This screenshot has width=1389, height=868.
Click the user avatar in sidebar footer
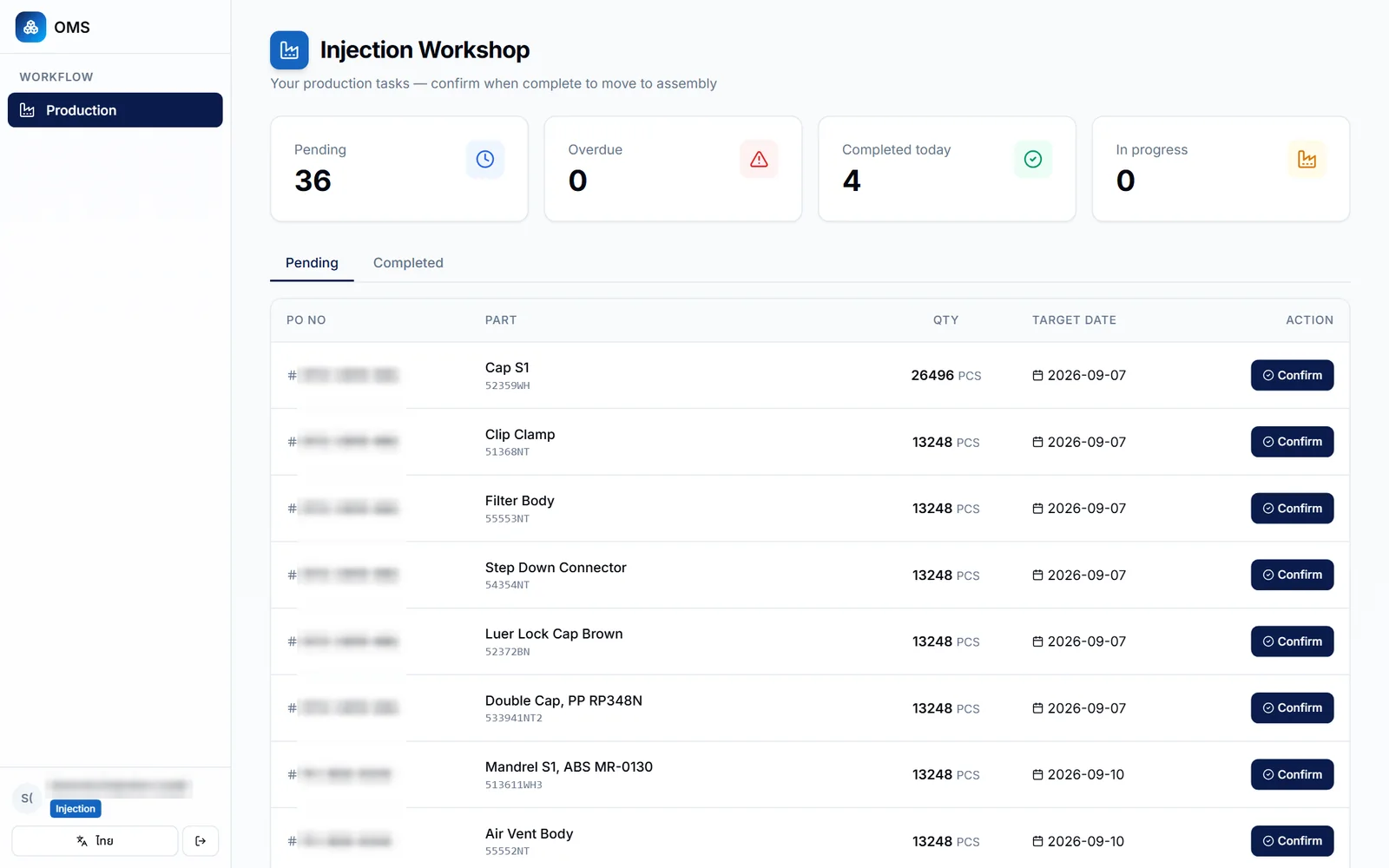[x=27, y=799]
